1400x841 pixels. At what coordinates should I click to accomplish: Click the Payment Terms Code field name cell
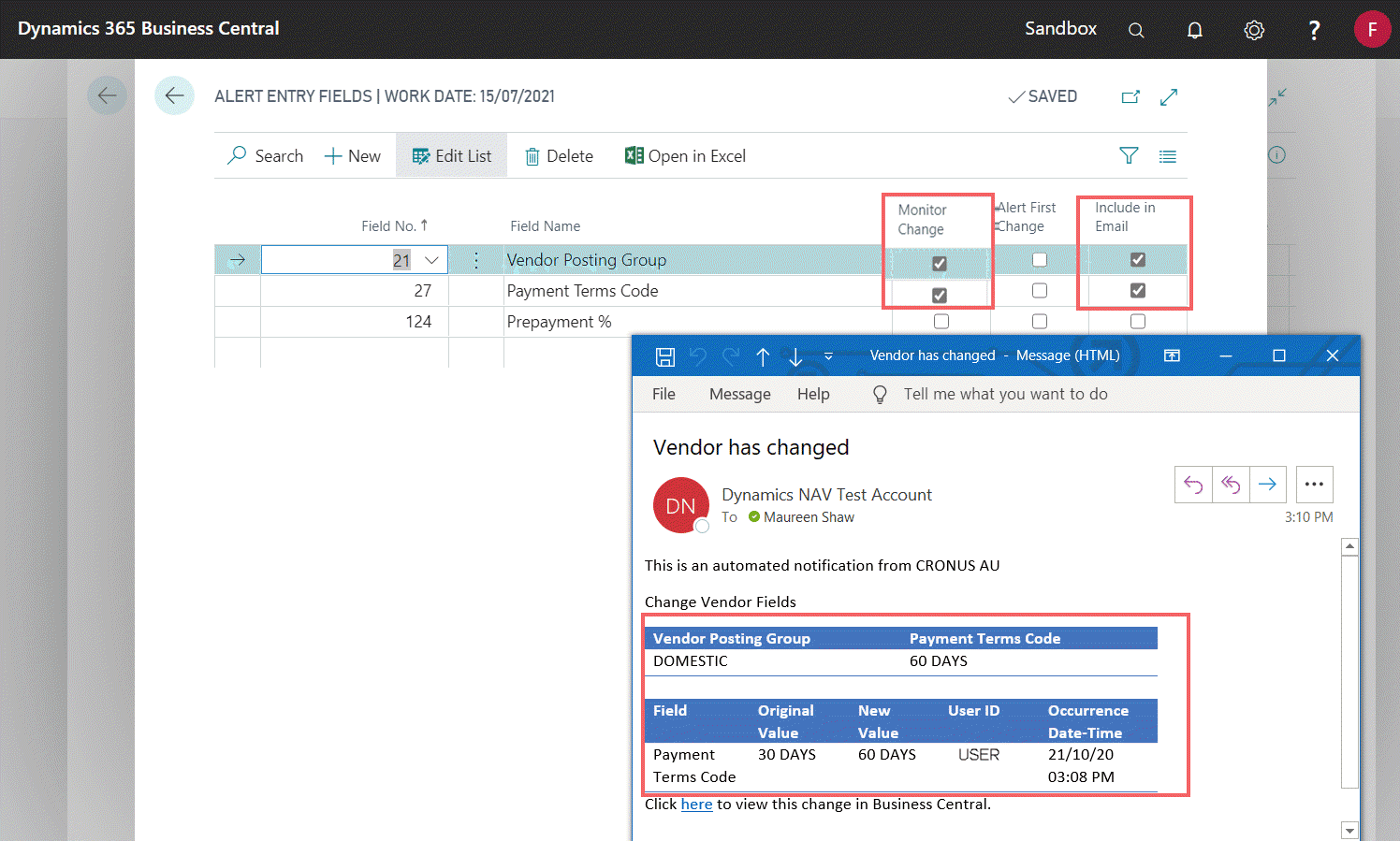point(582,291)
